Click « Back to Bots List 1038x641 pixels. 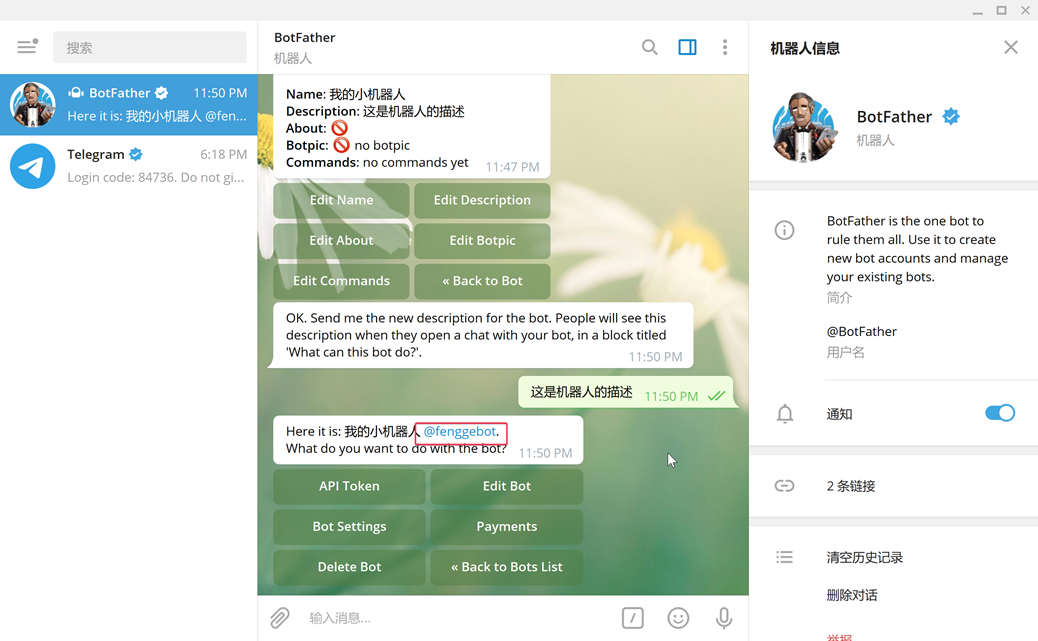pyautogui.click(x=506, y=567)
